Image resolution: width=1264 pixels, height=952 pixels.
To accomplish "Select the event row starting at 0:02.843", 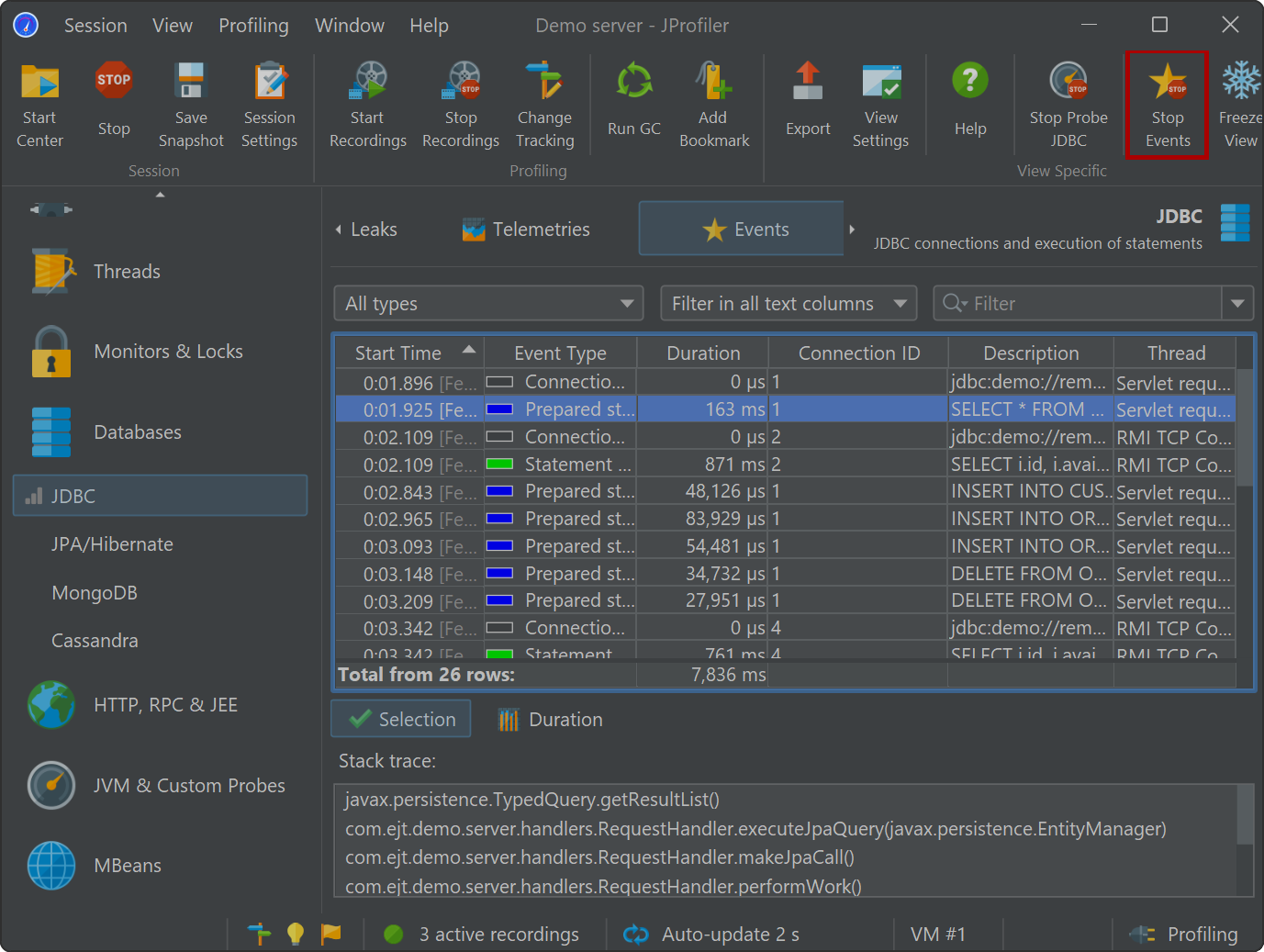I will (786, 491).
